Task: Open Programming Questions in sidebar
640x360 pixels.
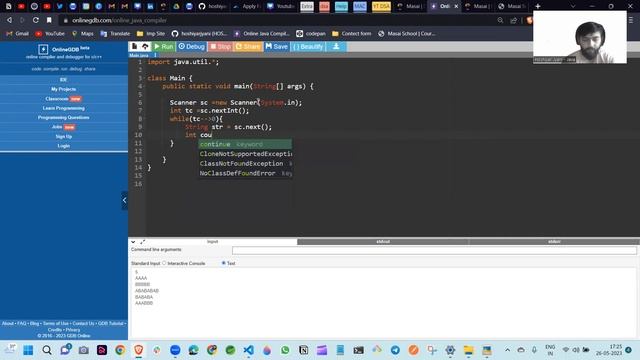Action: (x=64, y=118)
